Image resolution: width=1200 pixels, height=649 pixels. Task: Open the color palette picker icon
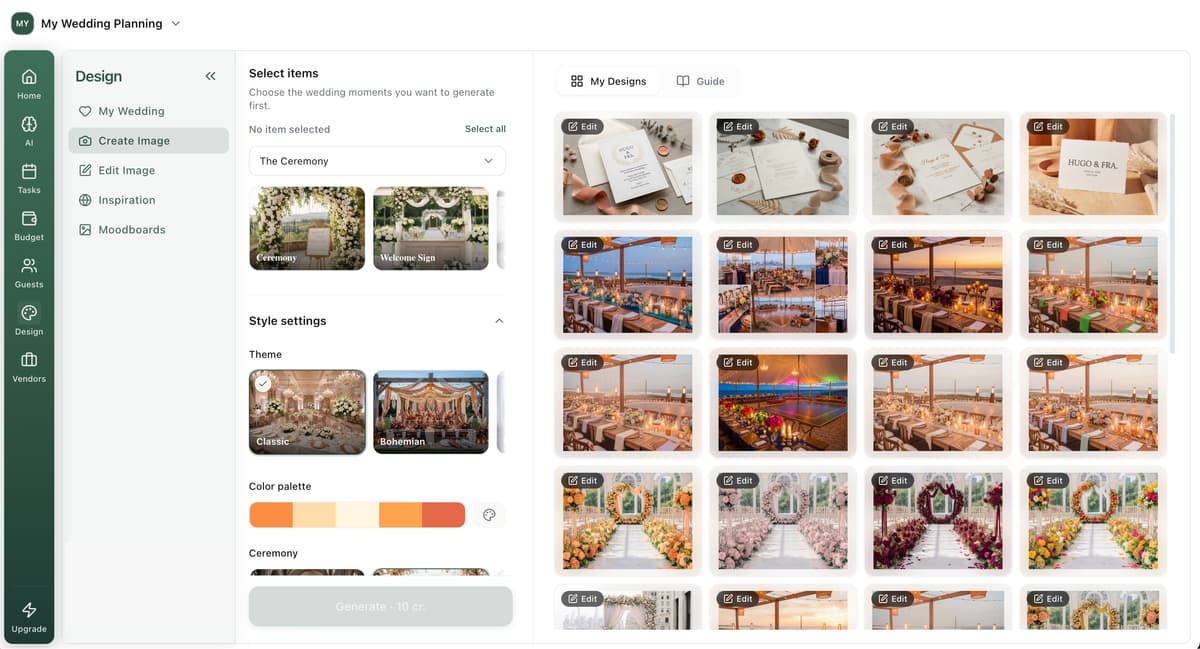(x=489, y=514)
